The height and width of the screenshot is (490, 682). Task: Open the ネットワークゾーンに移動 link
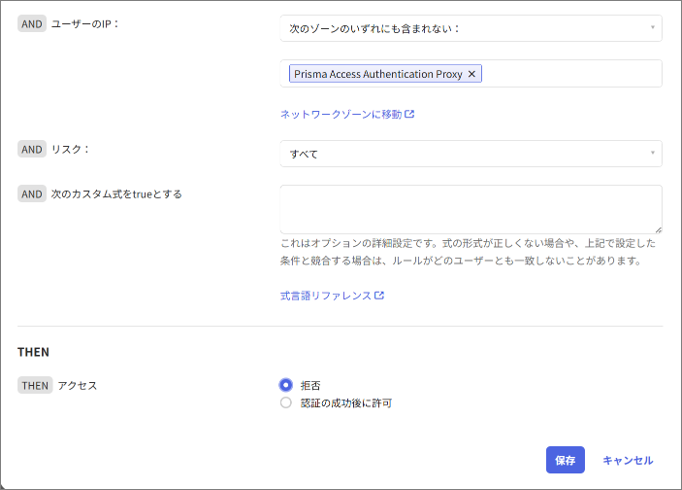point(341,115)
